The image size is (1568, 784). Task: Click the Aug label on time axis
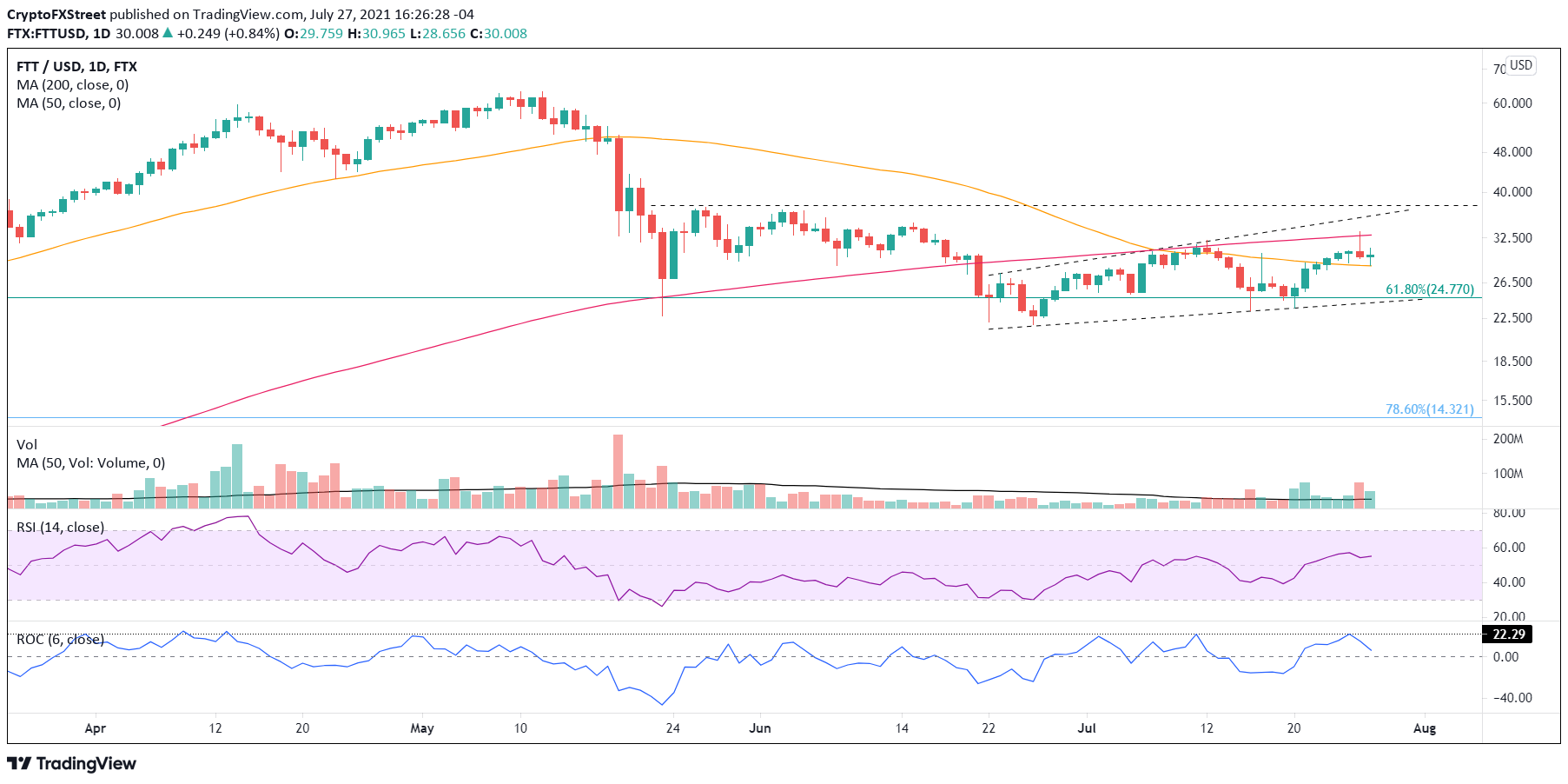(1425, 728)
